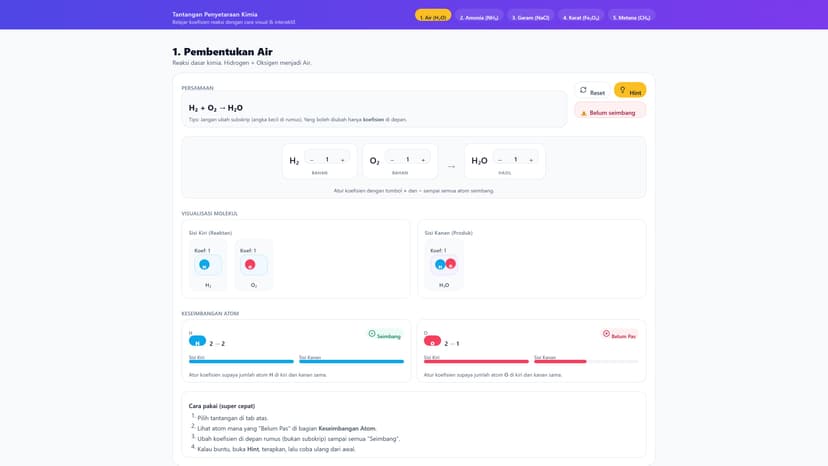Click the oxygen Sisi Kanan progress bar
The image size is (828, 466).
pos(586,361)
